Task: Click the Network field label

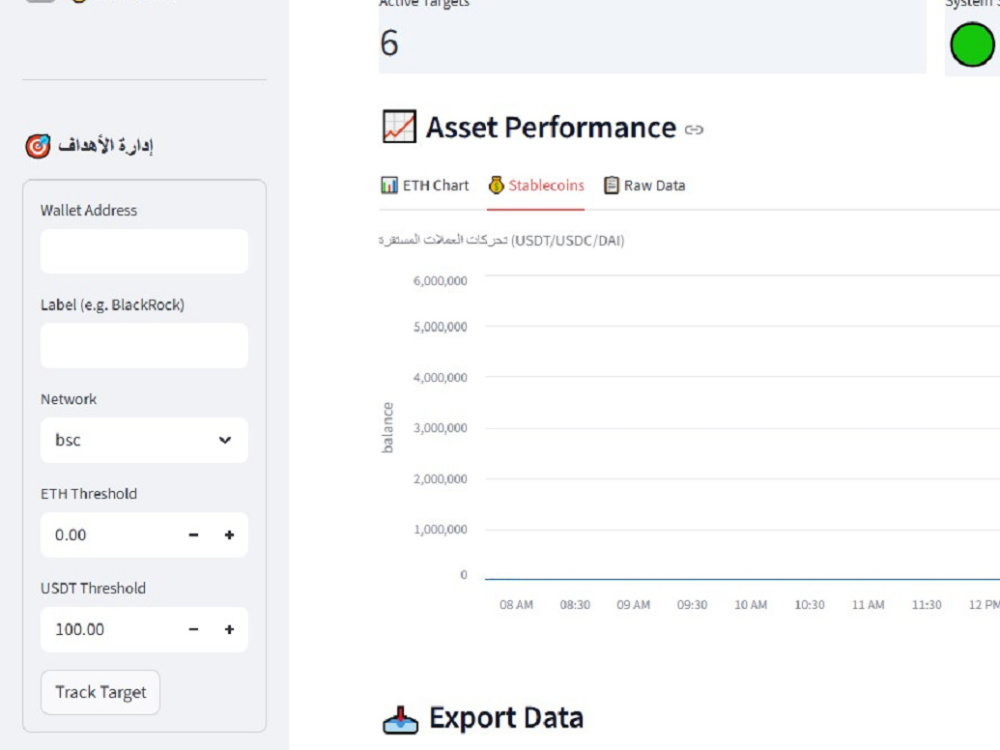Action: pyautogui.click(x=69, y=399)
